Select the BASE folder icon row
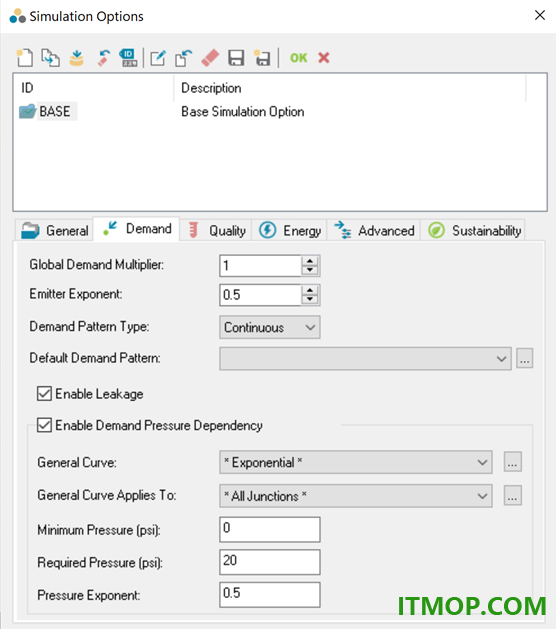Screen dimensions: 556x629 48,111
